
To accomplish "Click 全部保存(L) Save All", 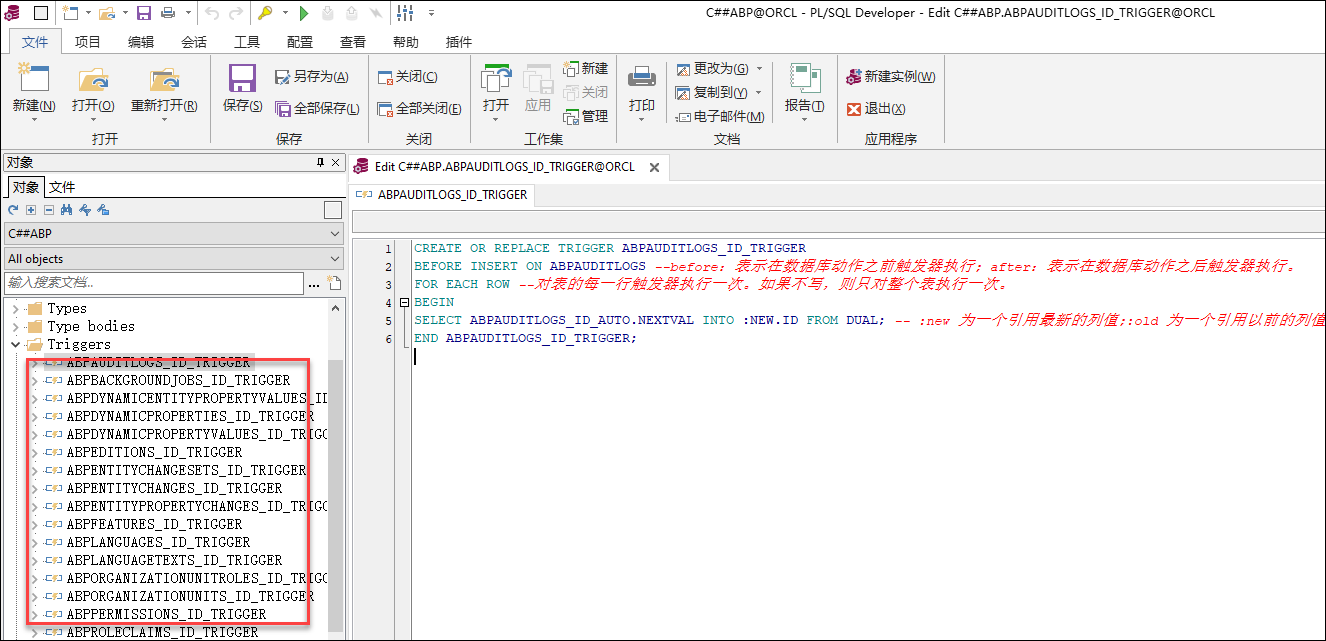I will [x=317, y=108].
